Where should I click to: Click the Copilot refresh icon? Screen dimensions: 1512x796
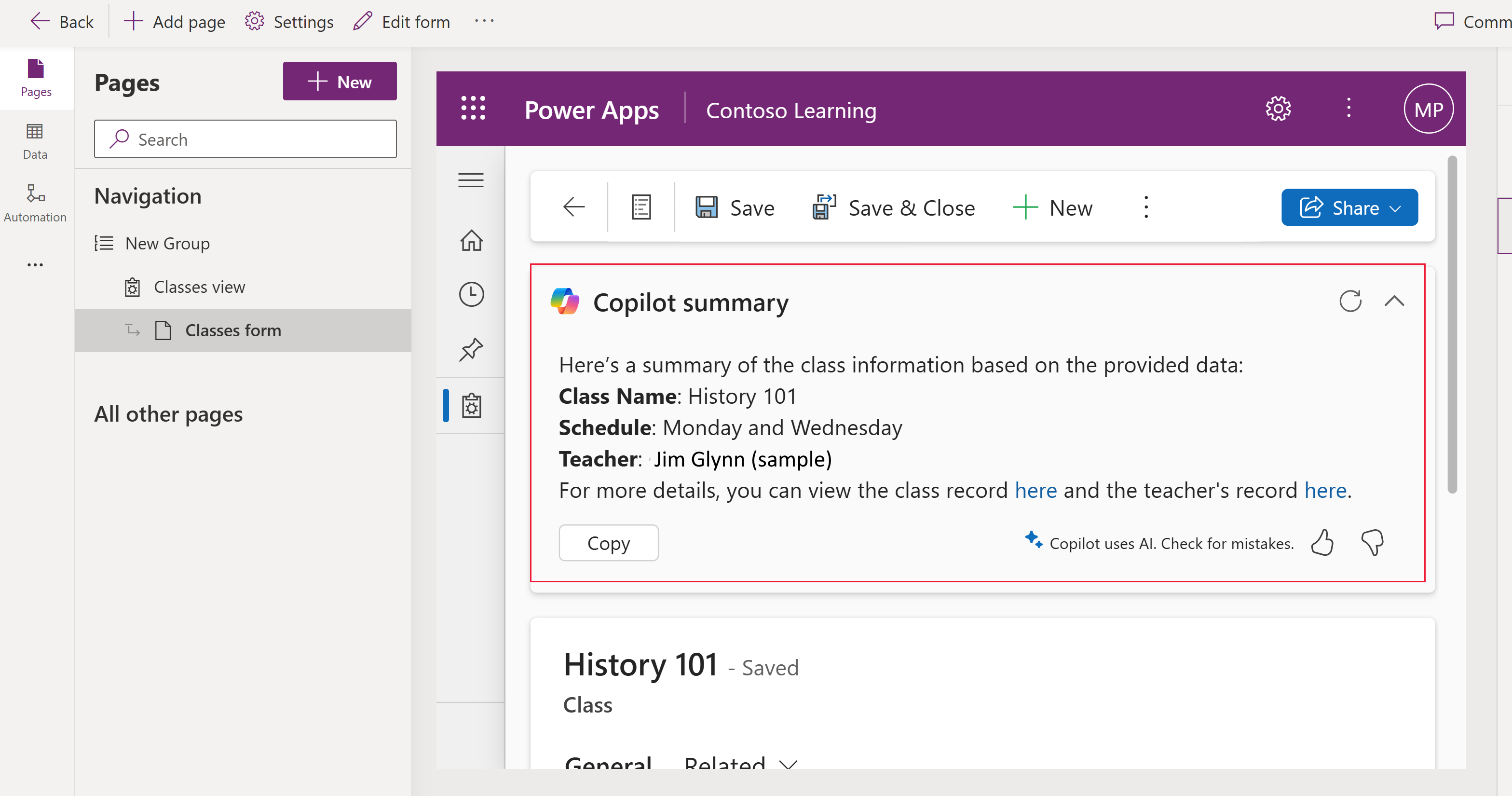(x=1350, y=300)
